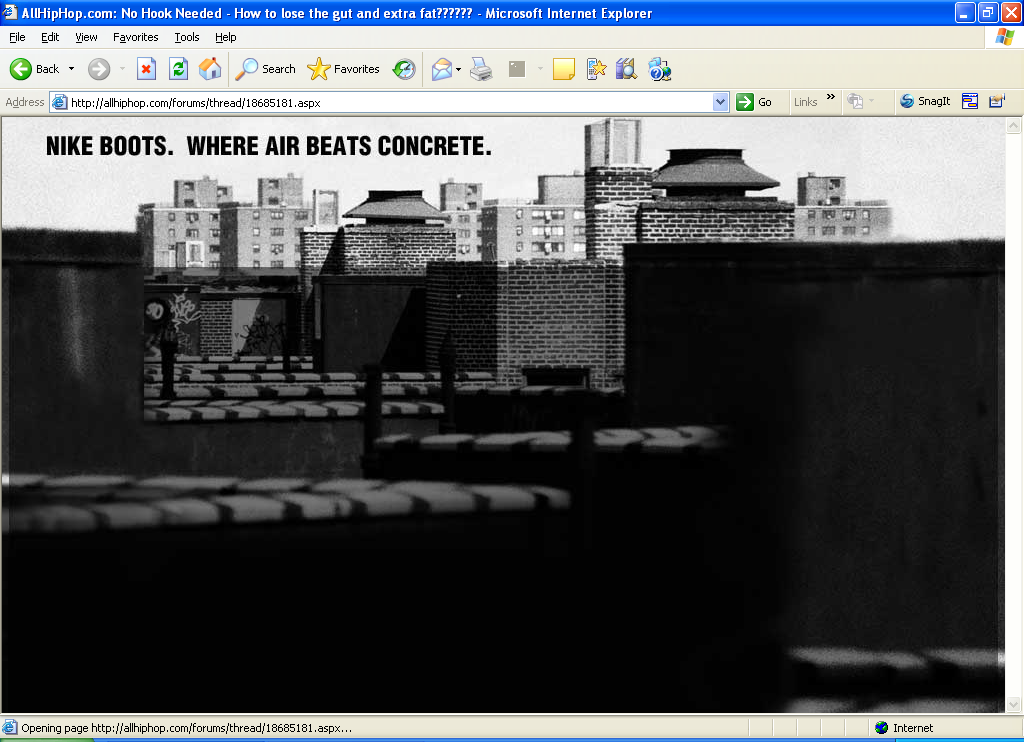This screenshot has height=742, width=1024.
Task: Go to the Home page
Action: pyautogui.click(x=210, y=69)
